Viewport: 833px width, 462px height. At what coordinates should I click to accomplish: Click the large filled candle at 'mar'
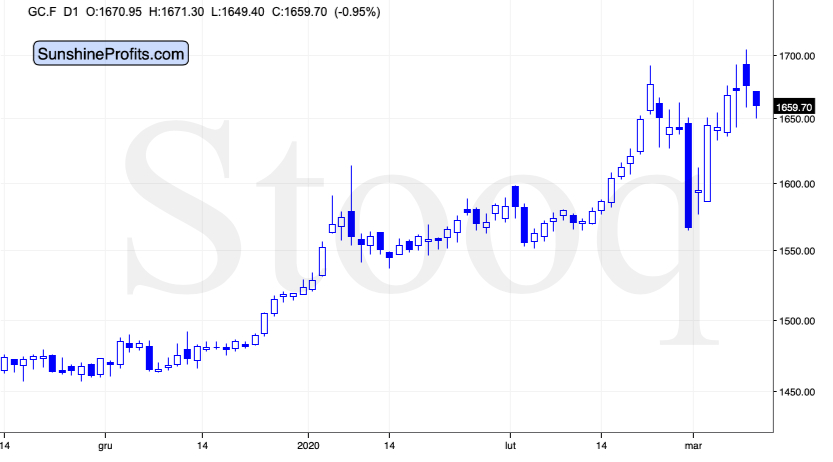[688, 175]
